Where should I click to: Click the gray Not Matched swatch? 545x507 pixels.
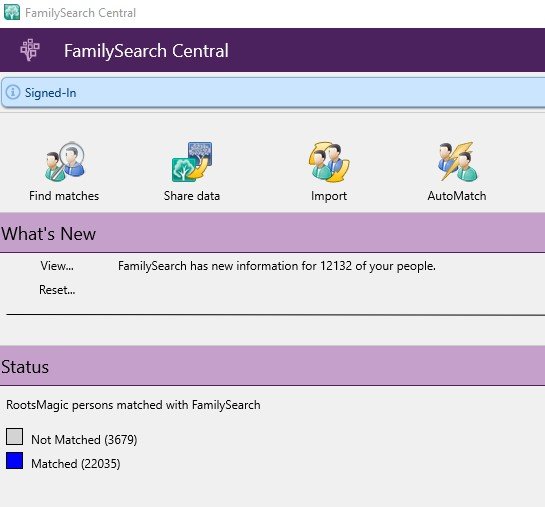(x=15, y=436)
